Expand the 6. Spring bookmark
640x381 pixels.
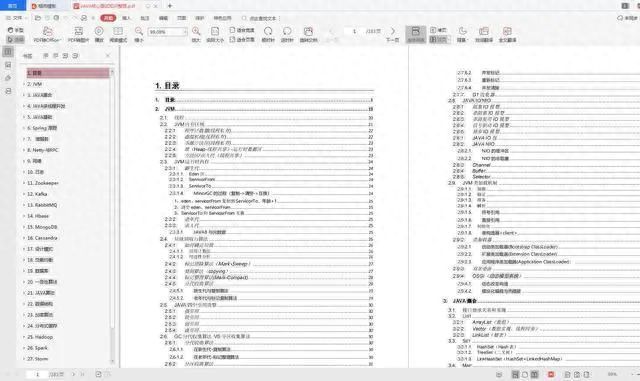[24, 128]
